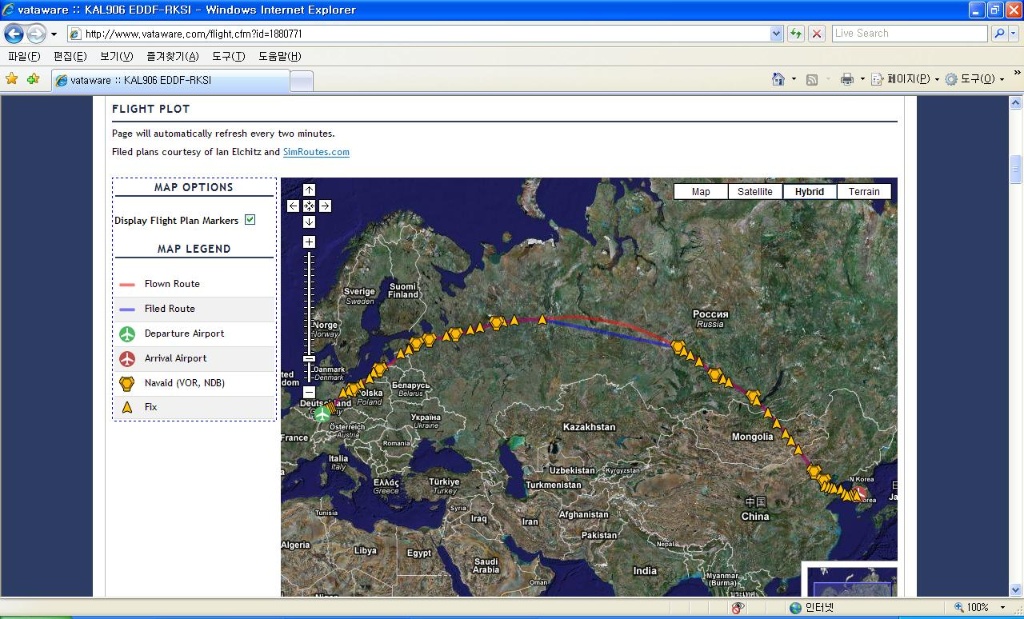This screenshot has height=619, width=1024.
Task: Pan the map left with the arrow
Action: (293, 206)
